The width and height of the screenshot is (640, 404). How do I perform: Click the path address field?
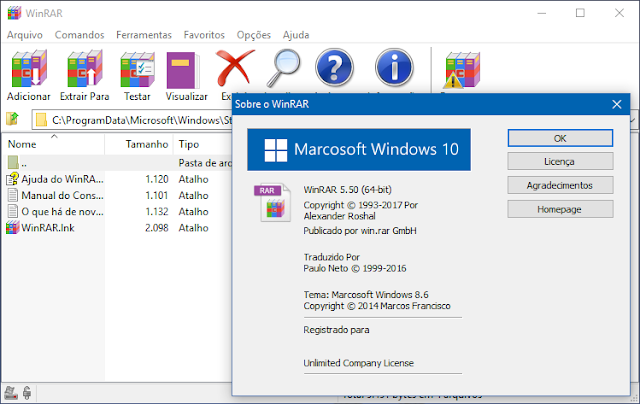(x=133, y=120)
